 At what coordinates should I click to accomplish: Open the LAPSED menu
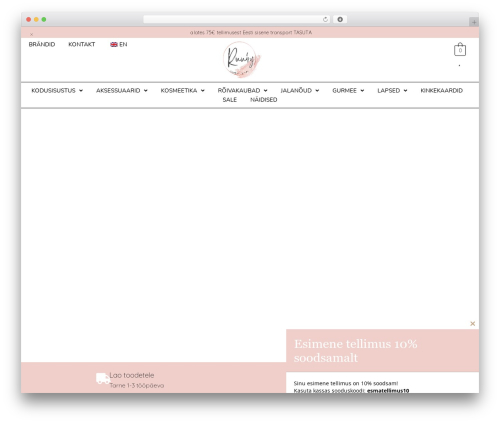click(388, 90)
